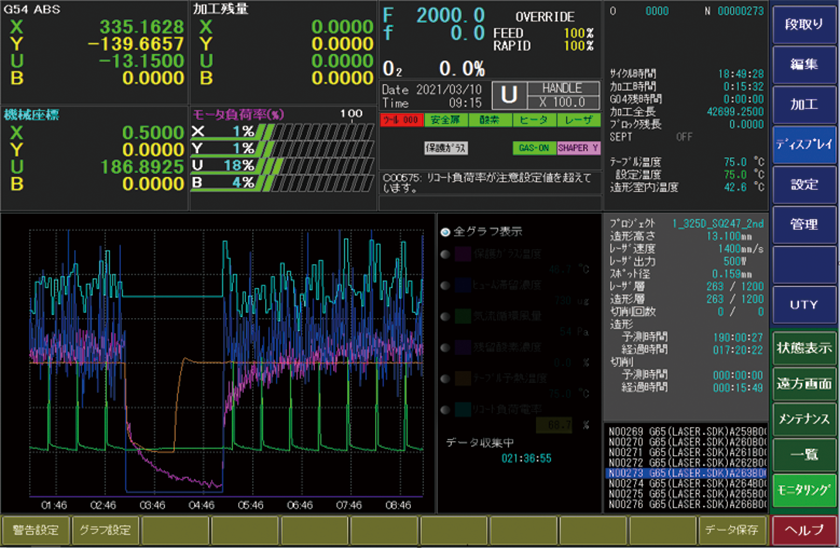Open the red ヘルプ help button
Image resolution: width=840 pixels, height=548 pixels.
coord(804,529)
